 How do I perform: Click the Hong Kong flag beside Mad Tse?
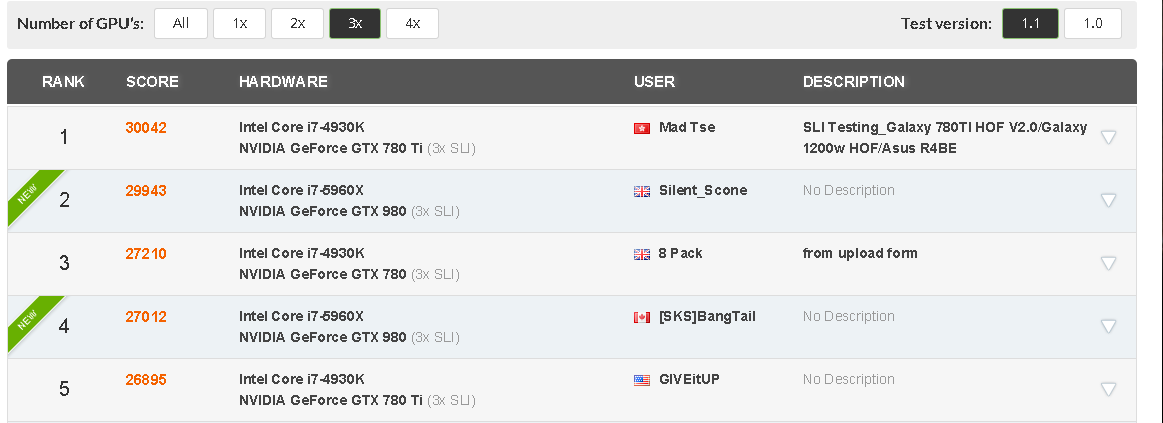pyautogui.click(x=642, y=128)
